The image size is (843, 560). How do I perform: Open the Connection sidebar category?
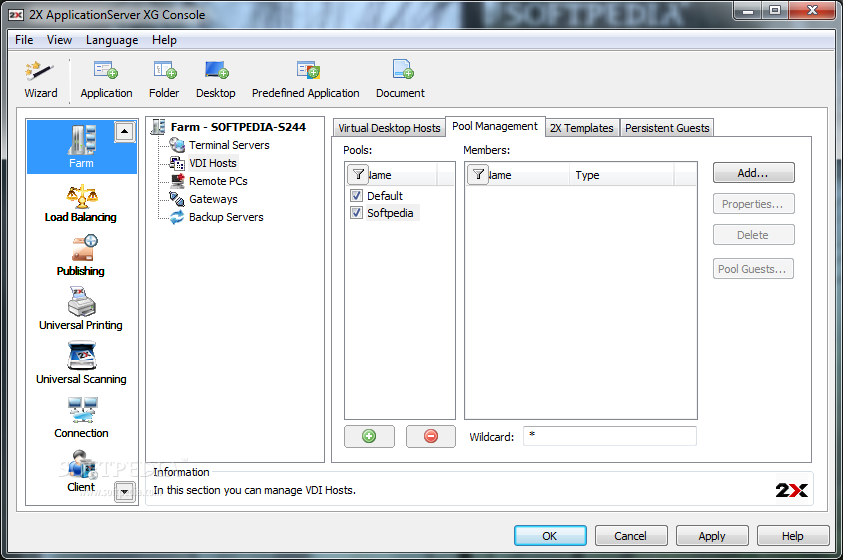pyautogui.click(x=81, y=418)
